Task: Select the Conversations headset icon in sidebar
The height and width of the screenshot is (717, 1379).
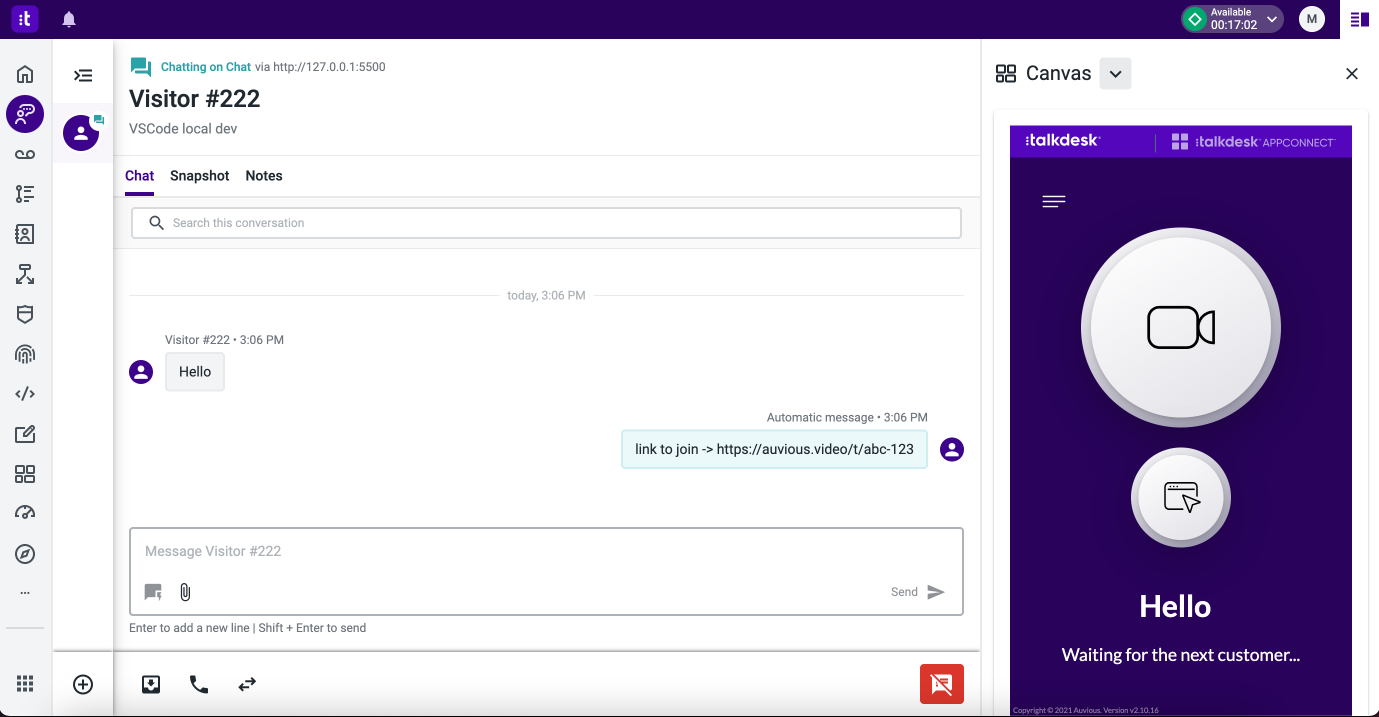Action: pos(25,114)
